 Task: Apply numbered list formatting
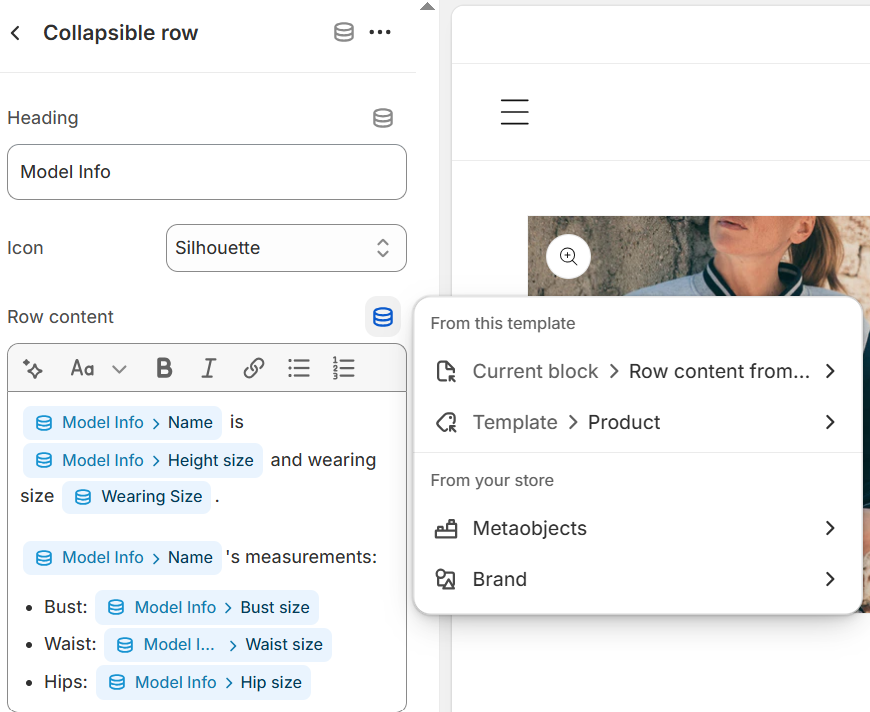(x=343, y=369)
